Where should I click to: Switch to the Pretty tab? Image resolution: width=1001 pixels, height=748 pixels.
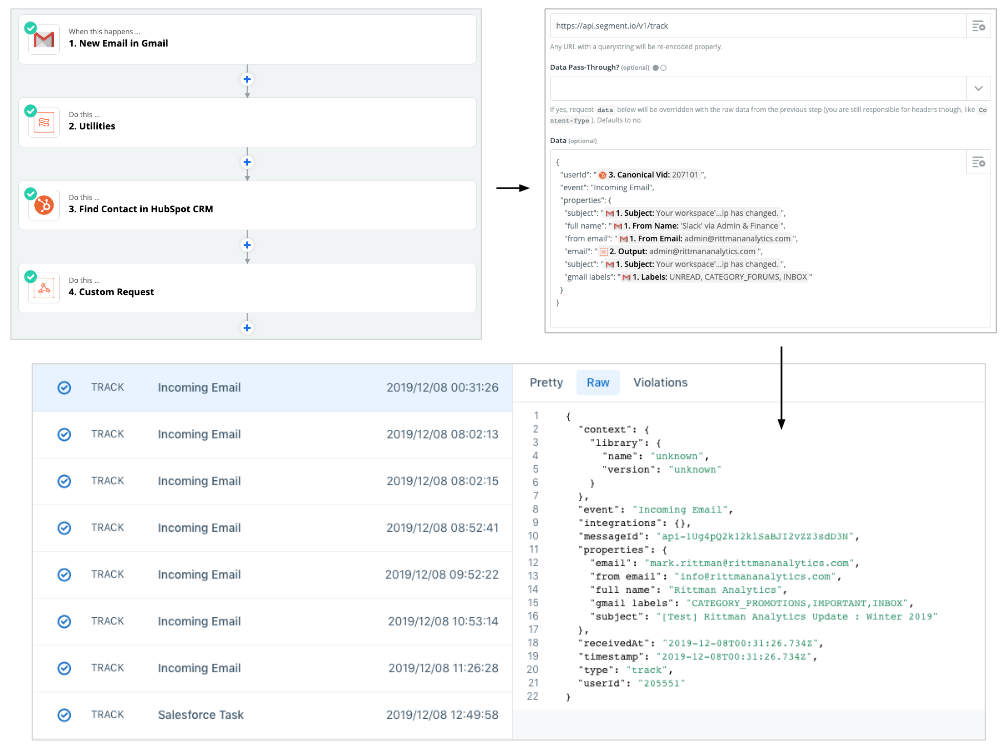(x=546, y=383)
